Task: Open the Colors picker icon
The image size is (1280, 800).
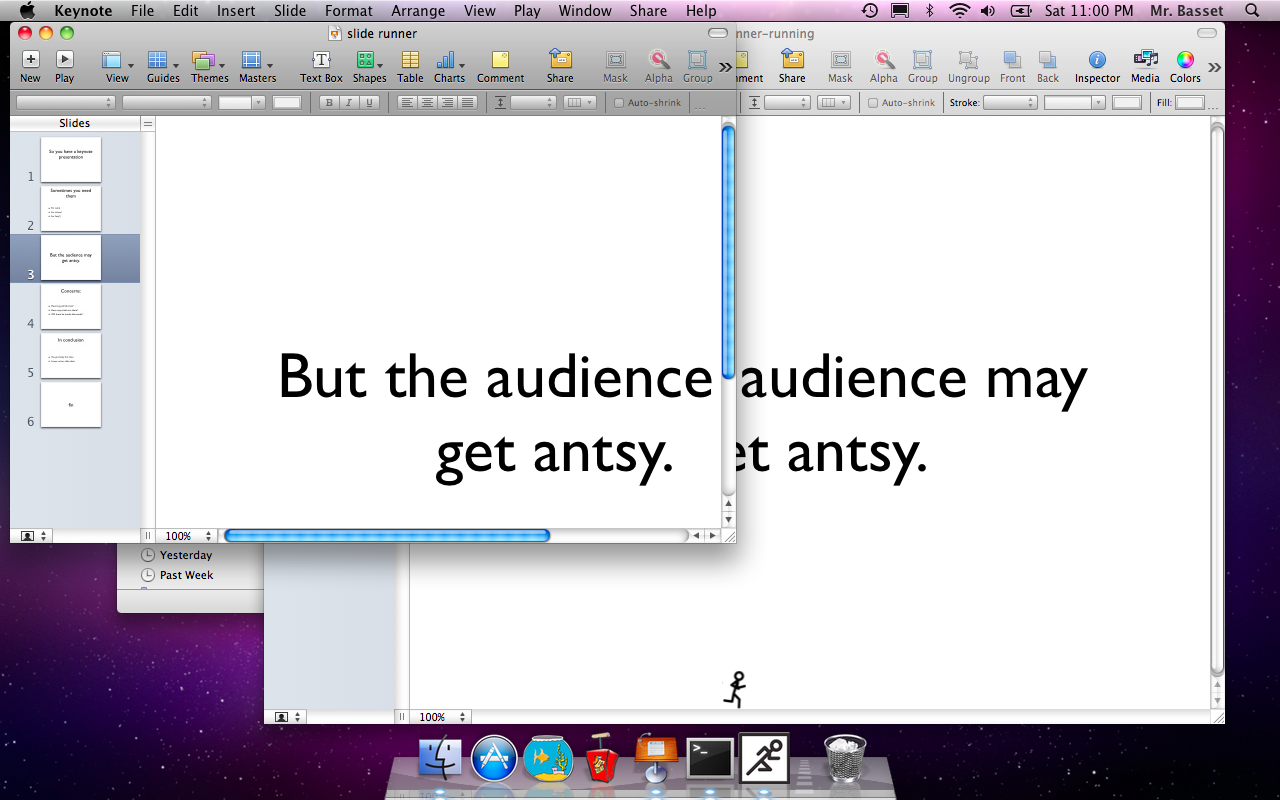Action: click(1185, 61)
